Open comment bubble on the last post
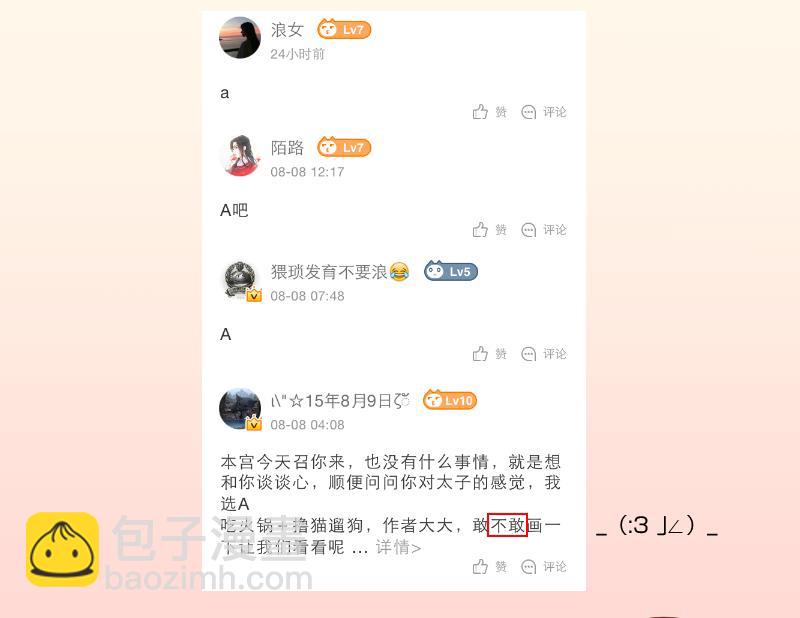Screen dimensions: 800x618 544,566
